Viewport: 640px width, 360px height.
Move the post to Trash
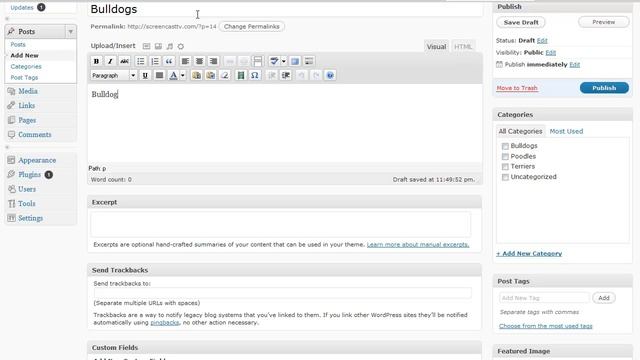(517, 88)
